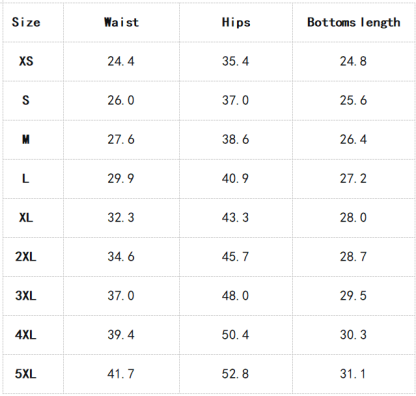Click the waist value 32.3 cell

click(x=121, y=218)
